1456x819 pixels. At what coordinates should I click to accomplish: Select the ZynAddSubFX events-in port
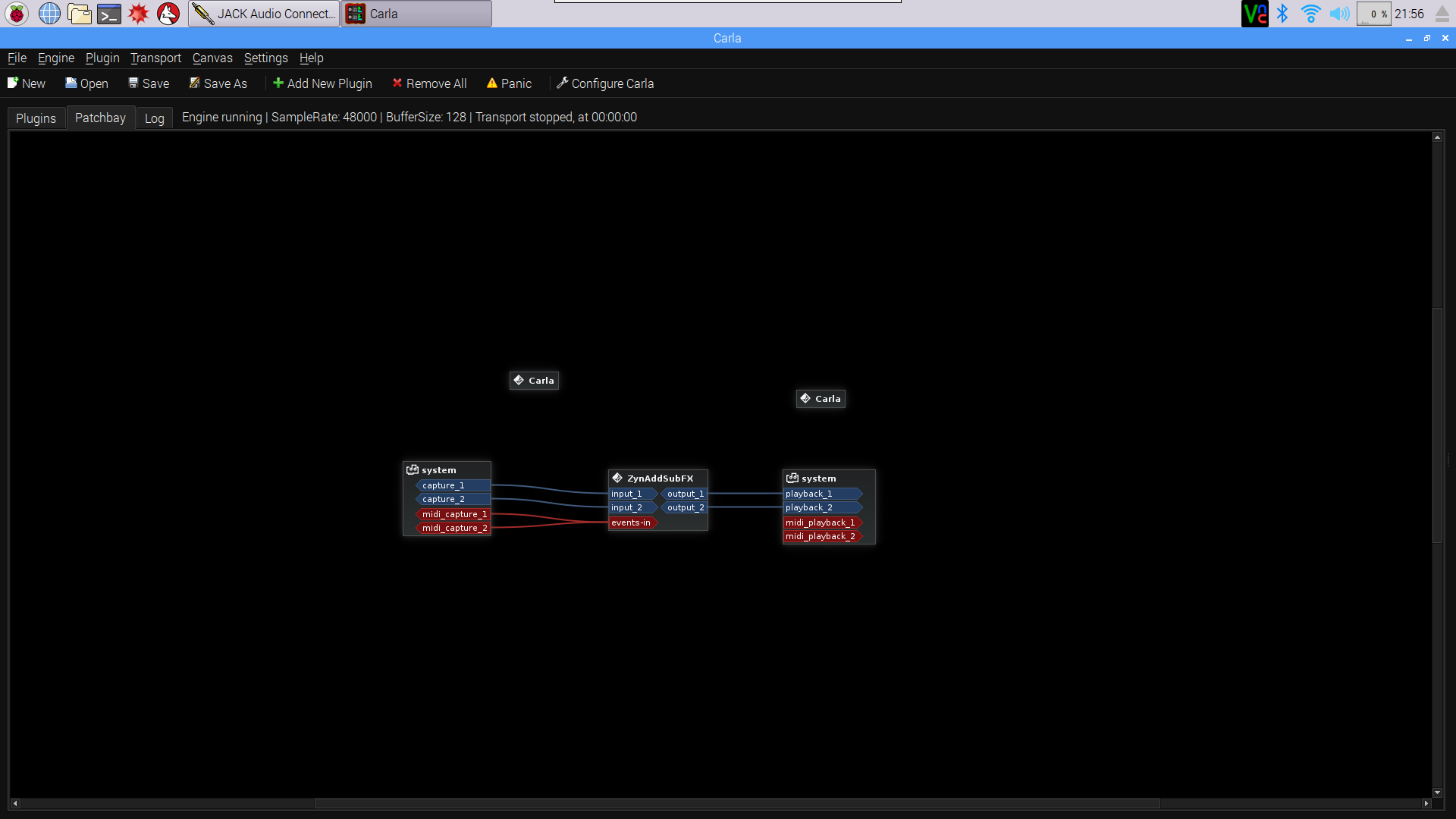(x=631, y=522)
